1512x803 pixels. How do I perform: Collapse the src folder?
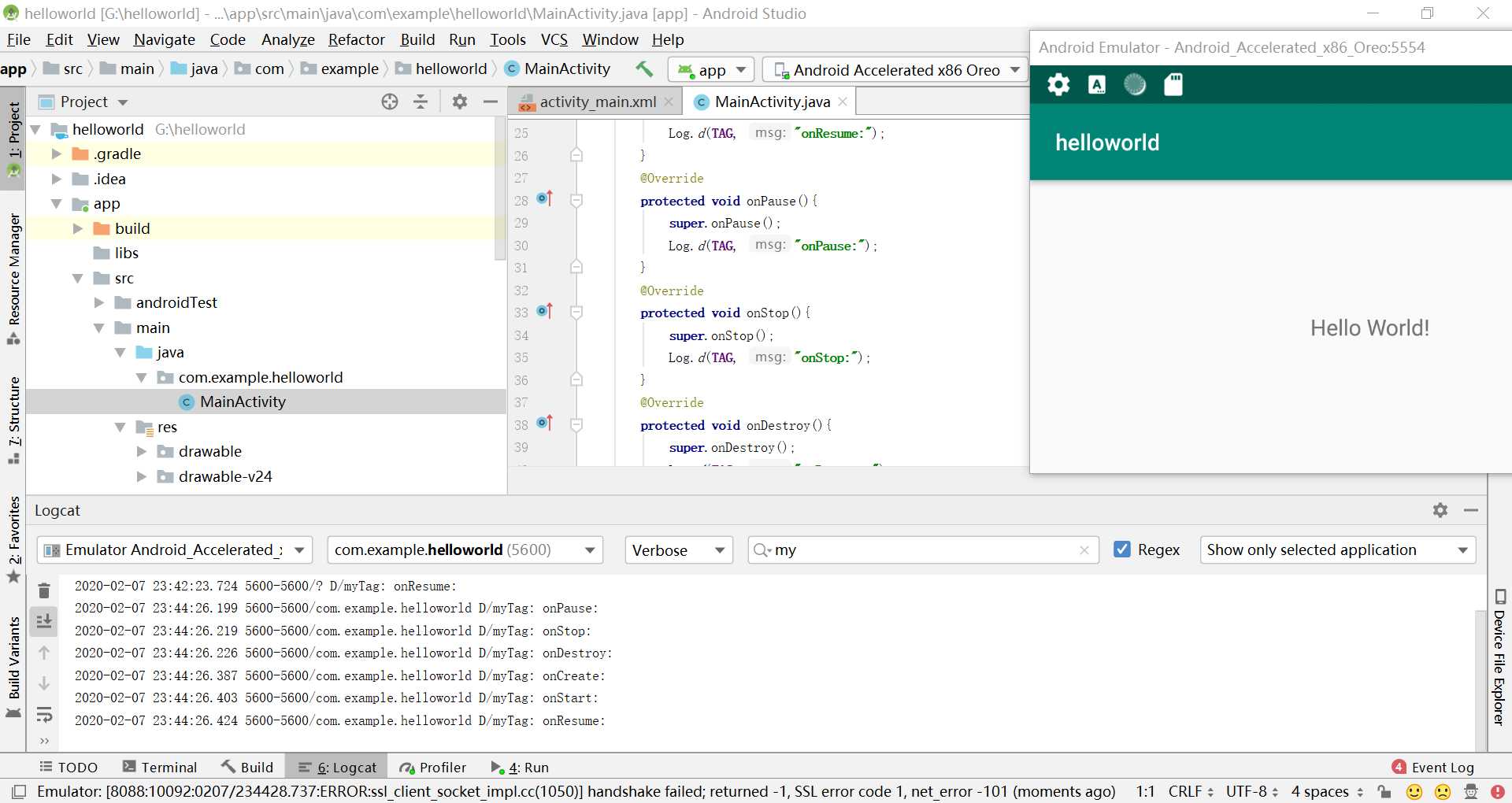78,278
